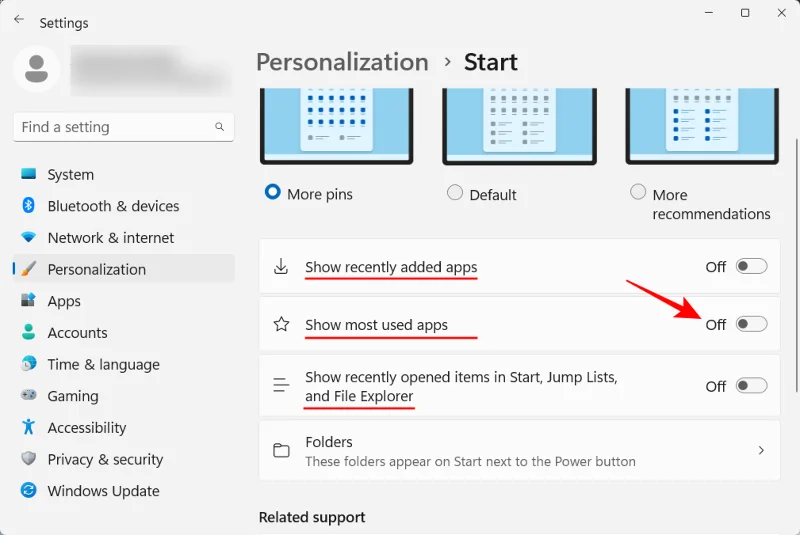Toggle Show recently opened items switch

[x=751, y=386]
